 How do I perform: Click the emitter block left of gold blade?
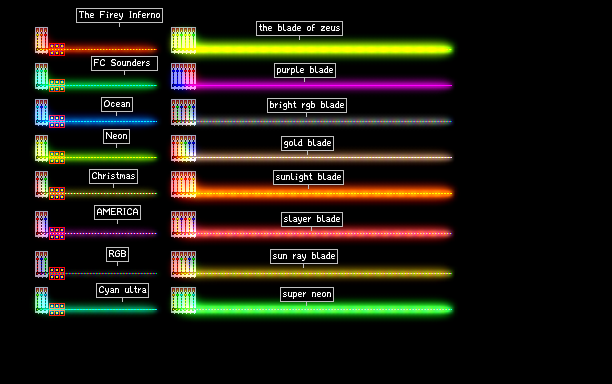183,148
